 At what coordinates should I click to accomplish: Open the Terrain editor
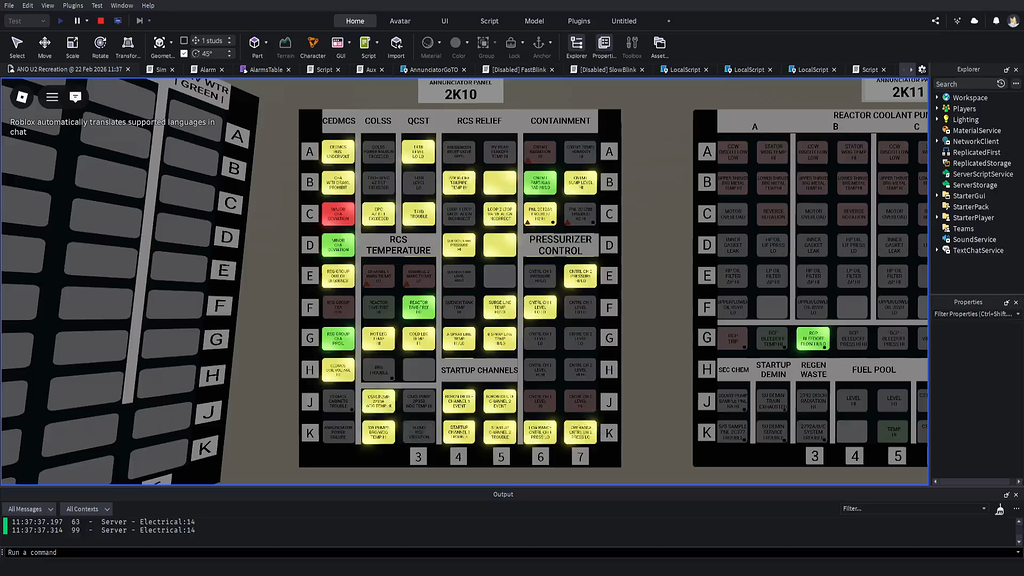285,46
